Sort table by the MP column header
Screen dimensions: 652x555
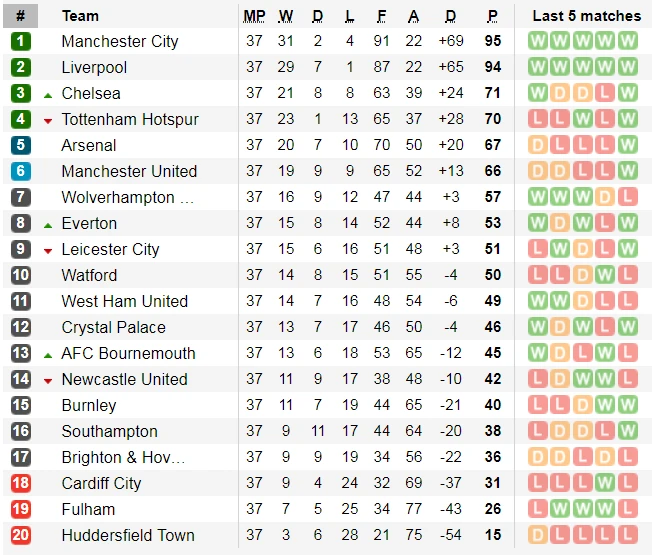[x=254, y=16]
